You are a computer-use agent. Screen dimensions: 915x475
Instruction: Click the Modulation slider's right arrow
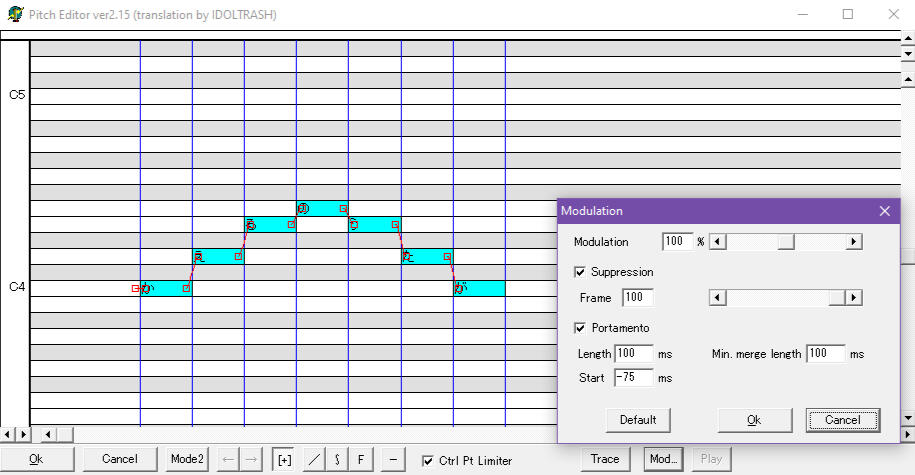click(x=853, y=242)
